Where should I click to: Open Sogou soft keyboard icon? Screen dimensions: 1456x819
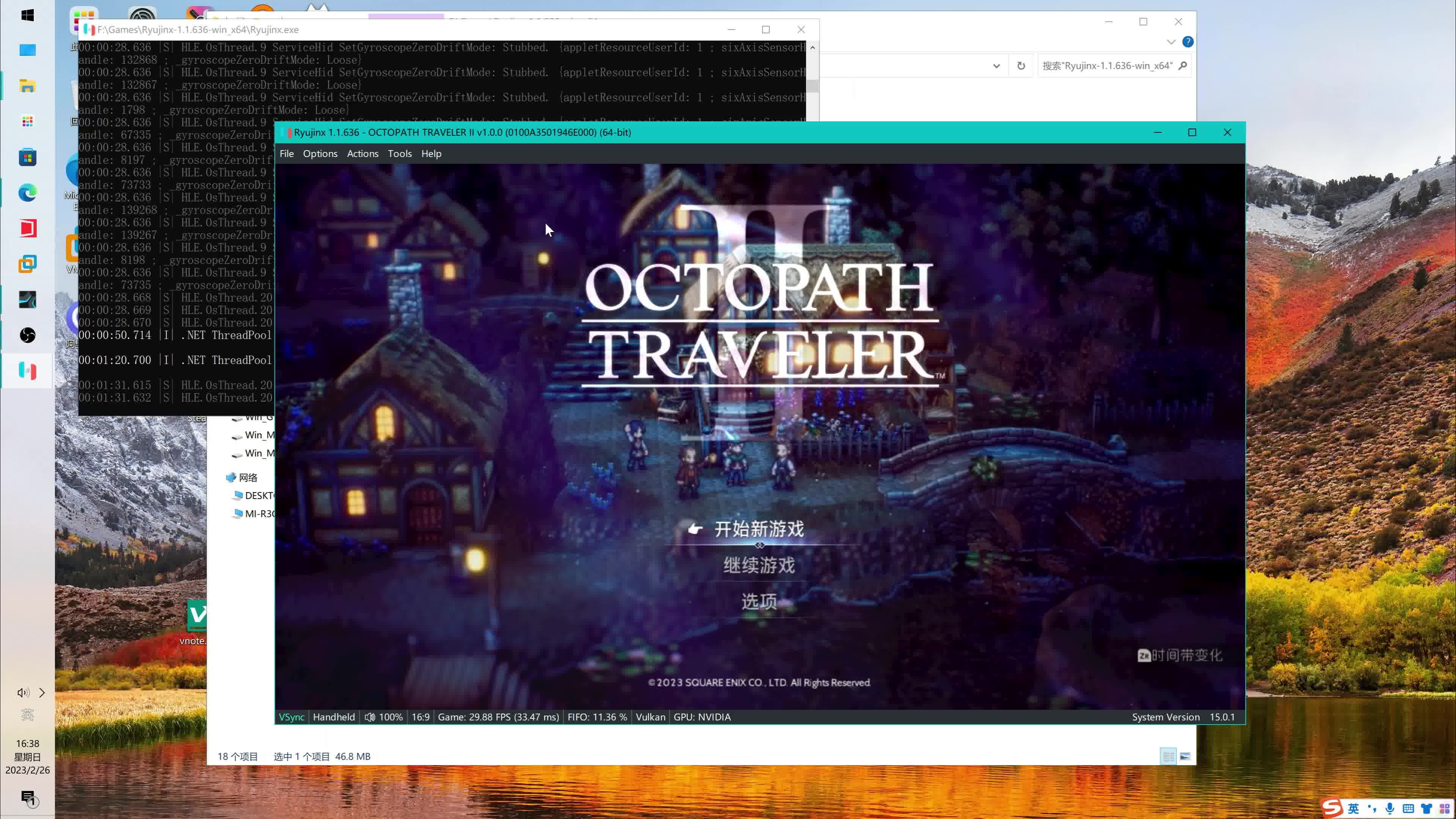pyautogui.click(x=1409, y=809)
